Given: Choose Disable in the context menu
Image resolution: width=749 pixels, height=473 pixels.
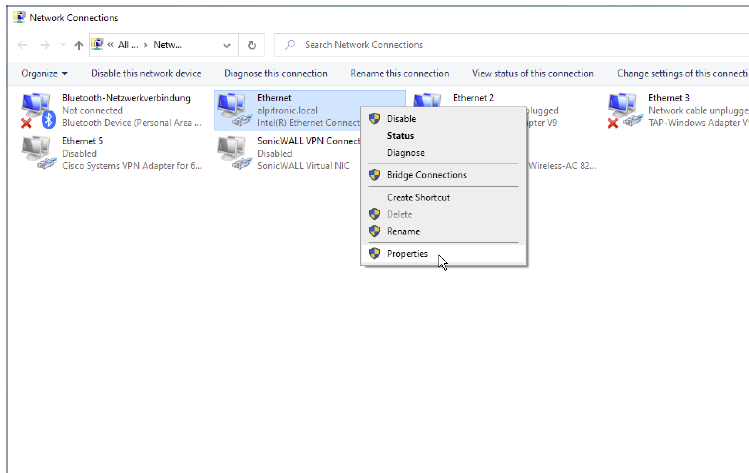Looking at the screenshot, I should (x=401, y=118).
